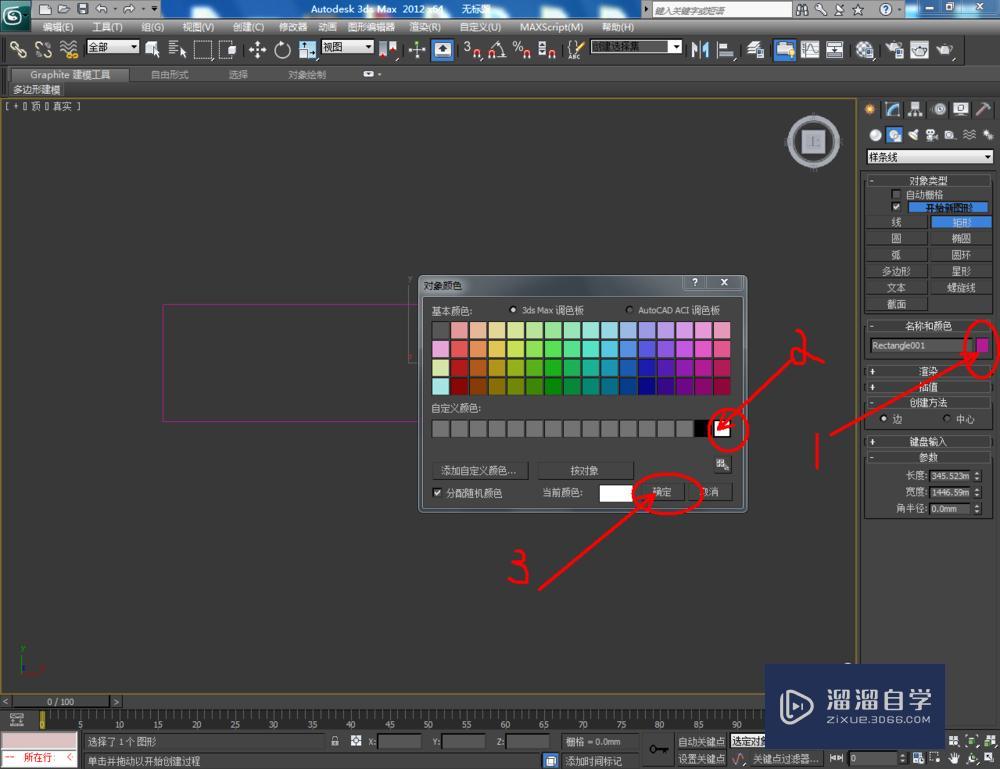1000x769 pixels.
Task: Toggle the Angle Snap icon
Action: (x=497, y=50)
